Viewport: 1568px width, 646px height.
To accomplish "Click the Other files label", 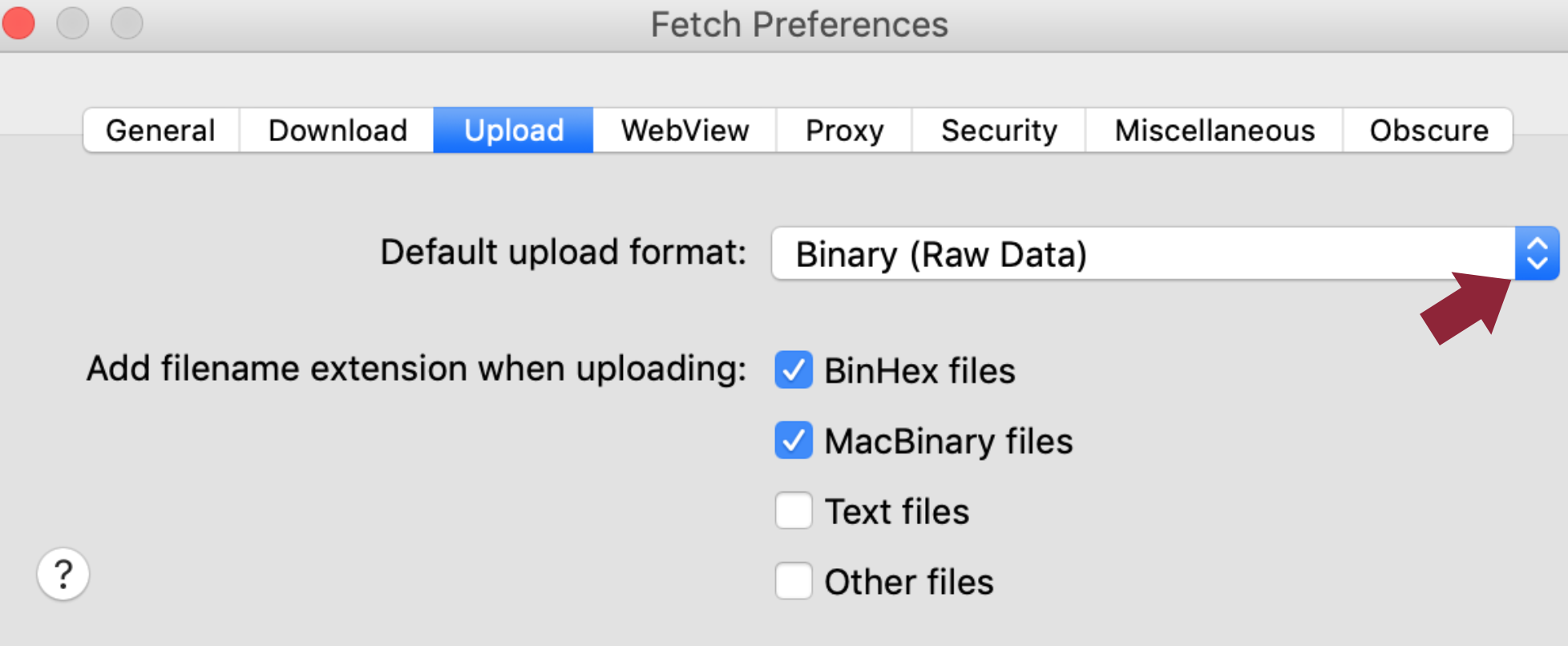I will coord(909,582).
